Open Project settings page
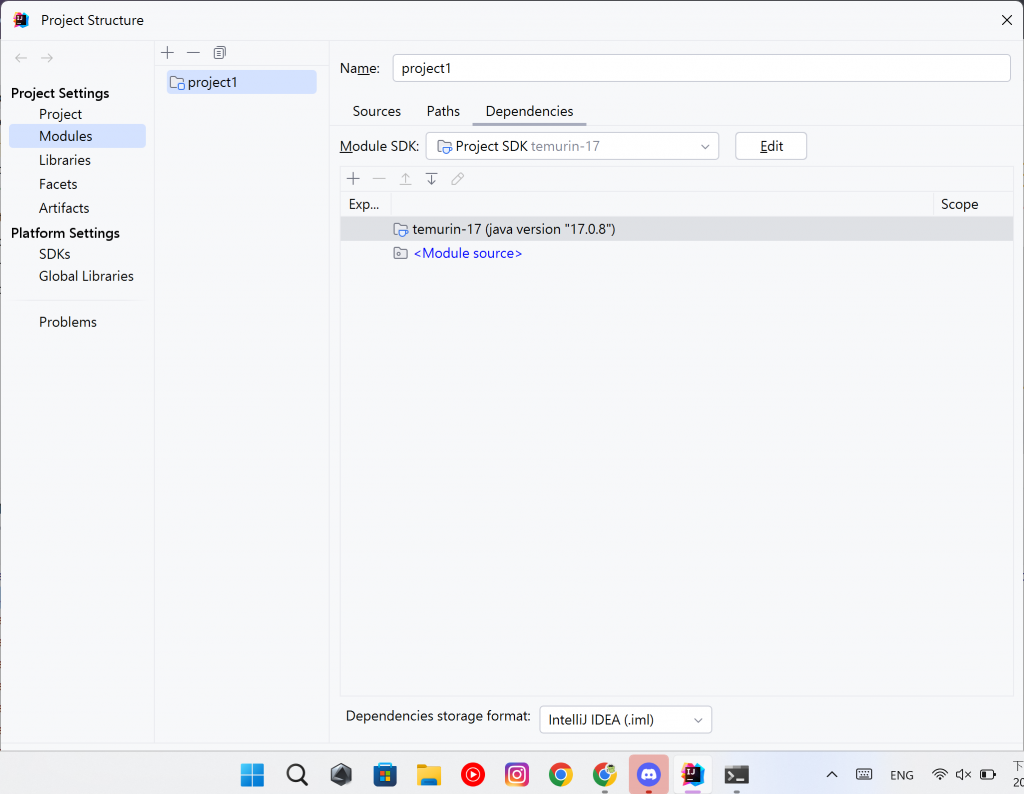Image resolution: width=1024 pixels, height=794 pixels. [x=60, y=114]
